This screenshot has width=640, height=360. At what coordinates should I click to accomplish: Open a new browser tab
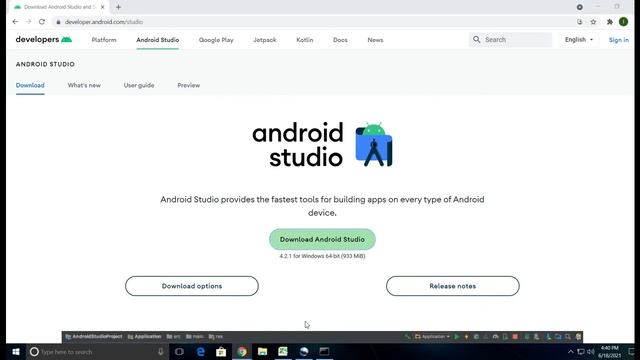coord(118,7)
